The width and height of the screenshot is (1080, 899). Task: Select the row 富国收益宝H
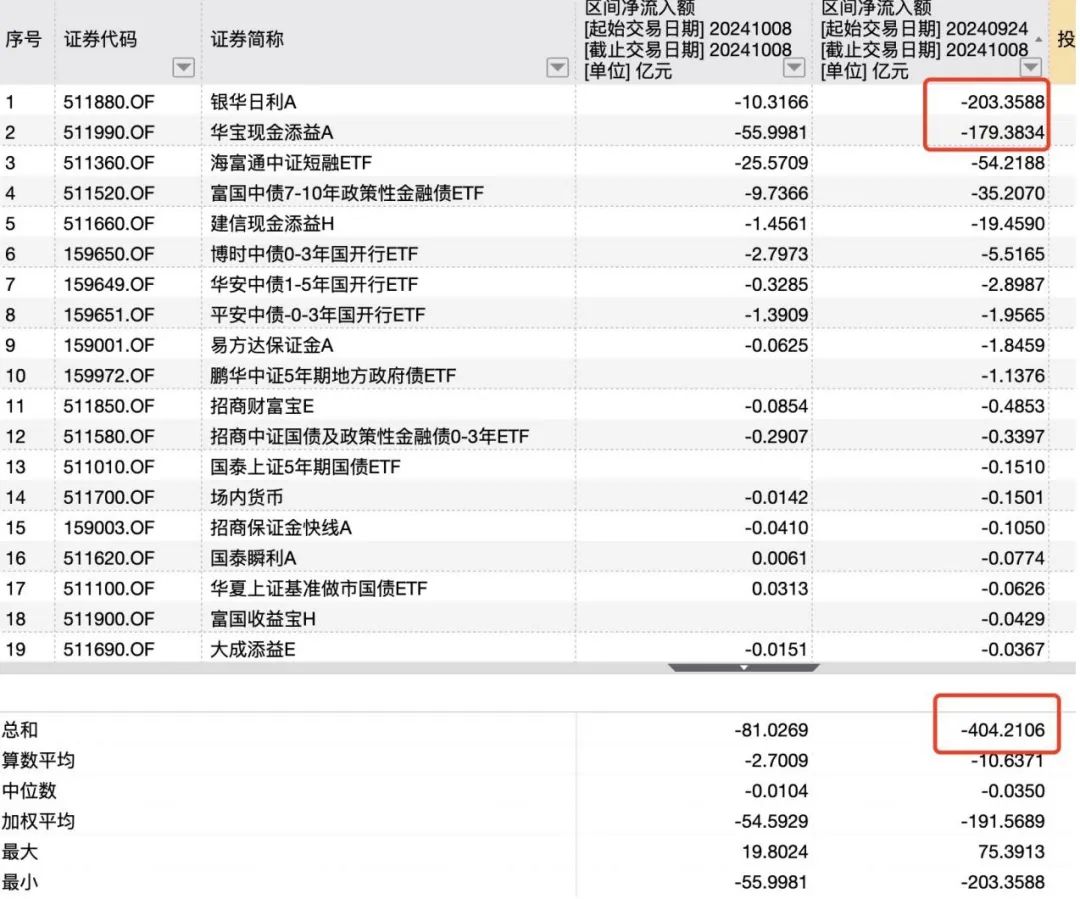pyautogui.click(x=525, y=619)
